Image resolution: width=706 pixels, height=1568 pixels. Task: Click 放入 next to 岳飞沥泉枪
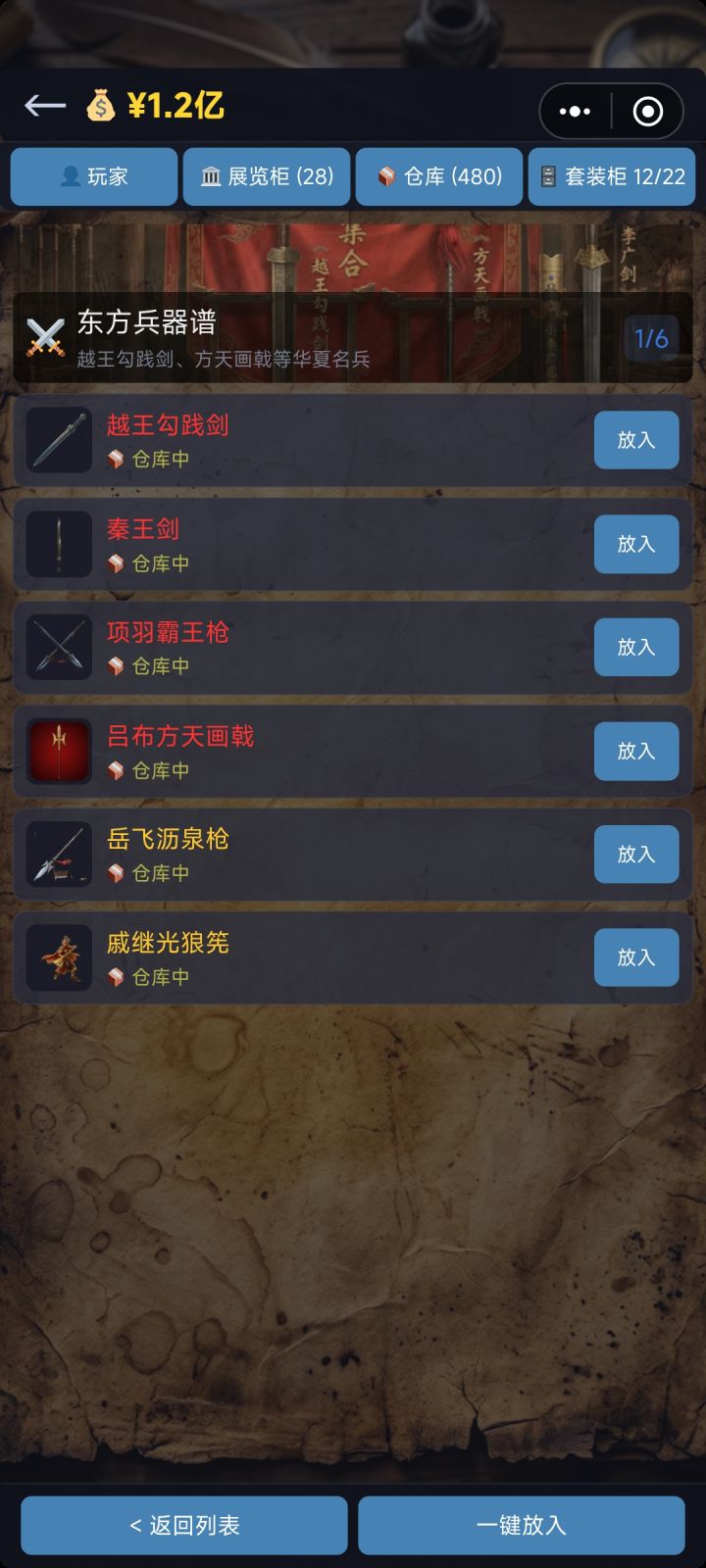click(636, 854)
